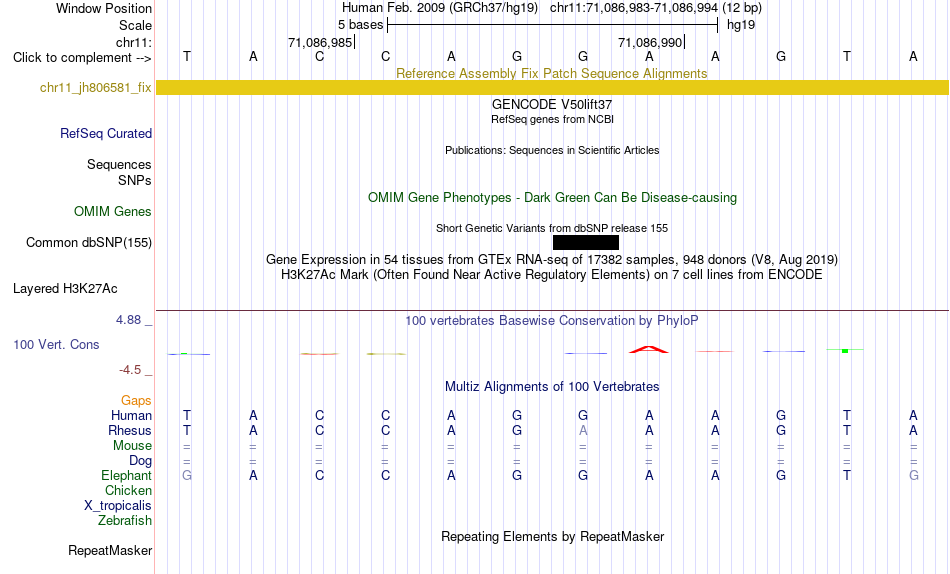Open the 'H3K27Ac Mark' ENCODE track title

[x=552, y=275]
